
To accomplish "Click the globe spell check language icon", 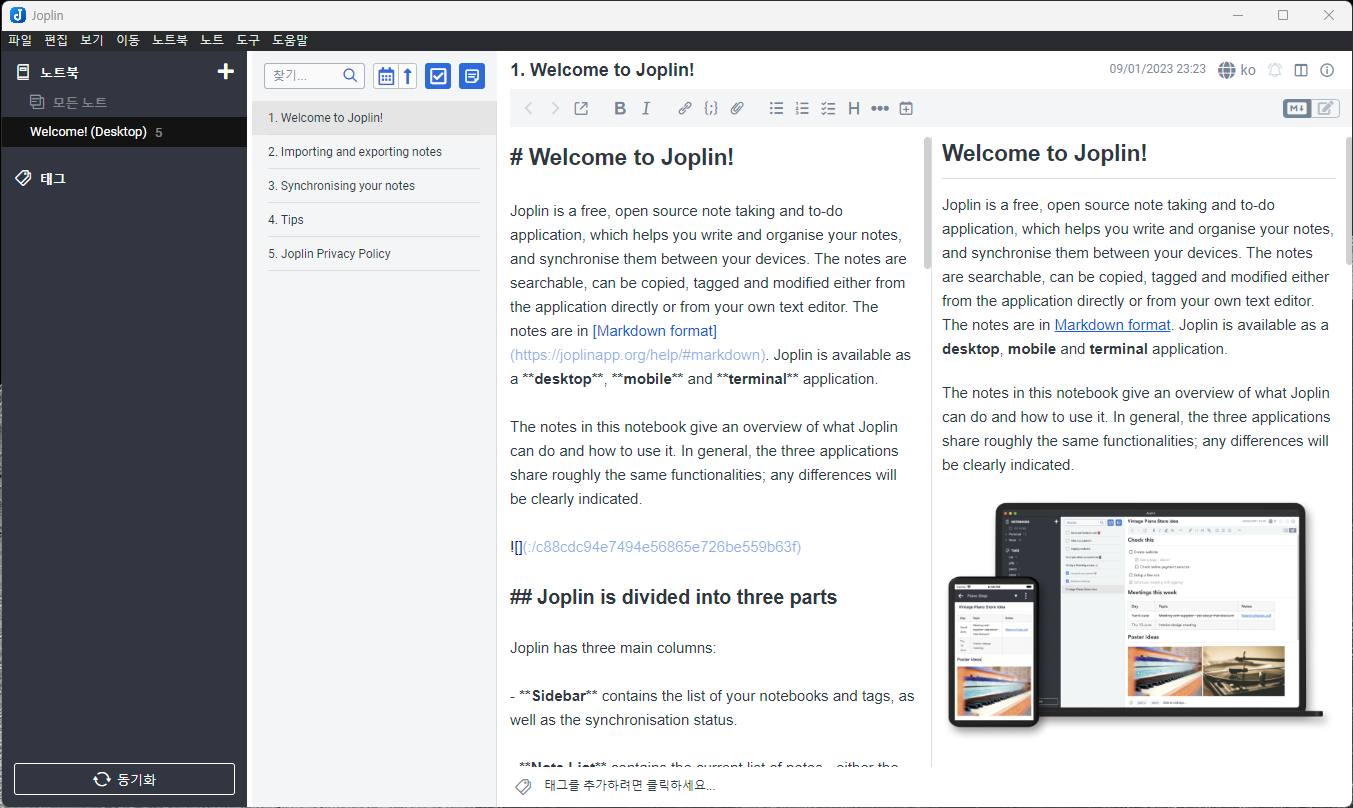I will pyautogui.click(x=1227, y=70).
